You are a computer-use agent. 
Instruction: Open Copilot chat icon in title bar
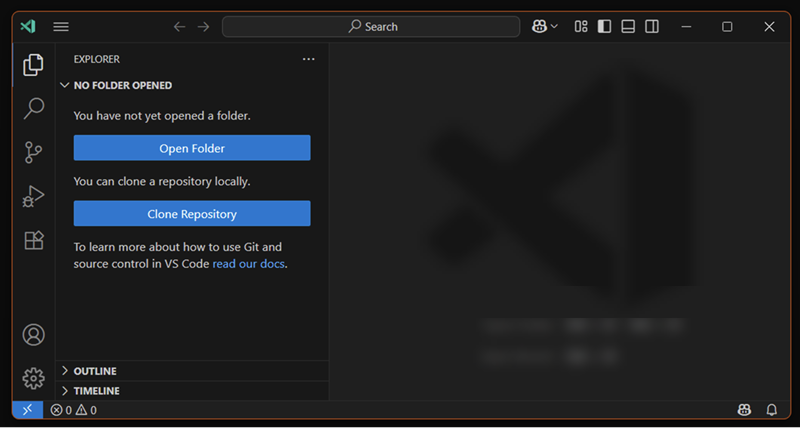point(539,27)
